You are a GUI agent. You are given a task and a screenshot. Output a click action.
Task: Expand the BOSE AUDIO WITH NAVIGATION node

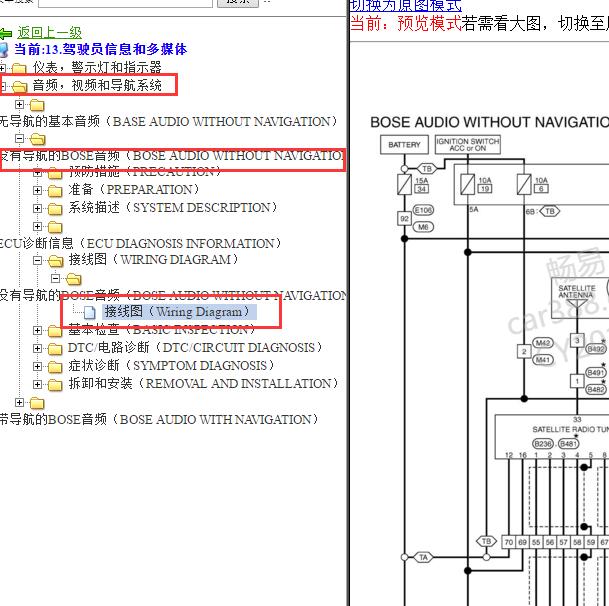(19, 402)
